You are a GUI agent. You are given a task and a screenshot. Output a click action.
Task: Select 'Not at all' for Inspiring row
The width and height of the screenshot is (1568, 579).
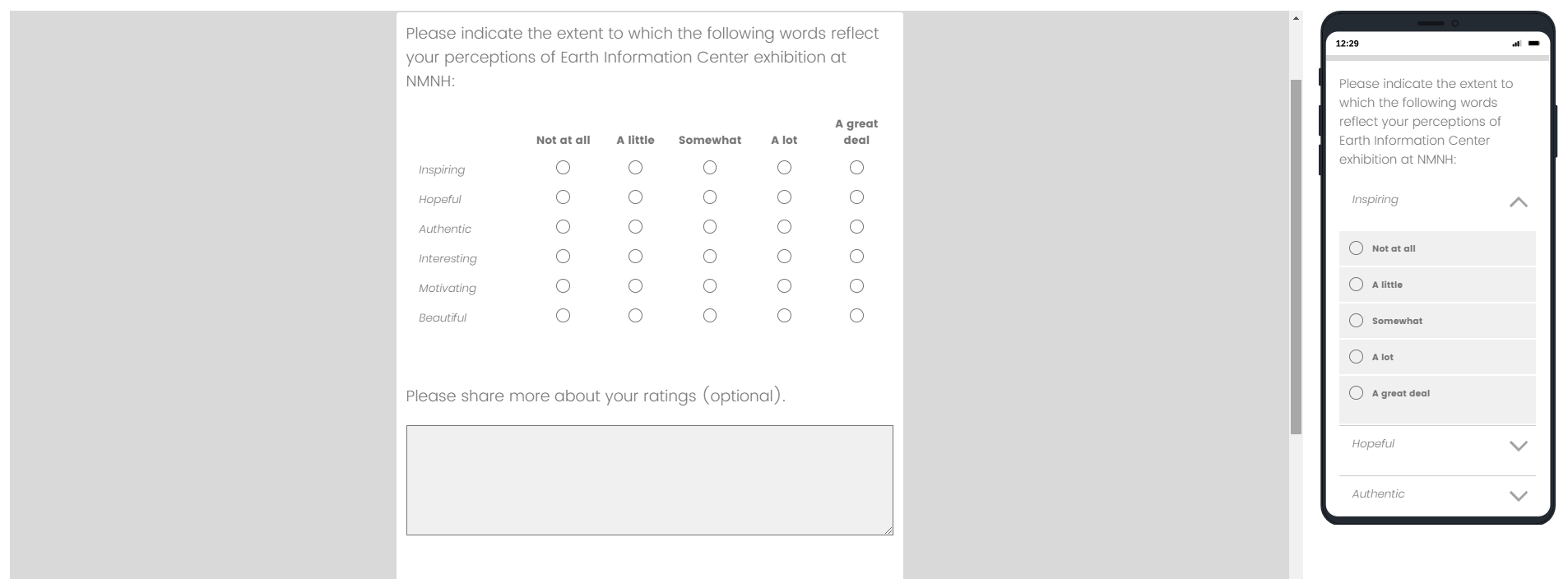click(563, 168)
